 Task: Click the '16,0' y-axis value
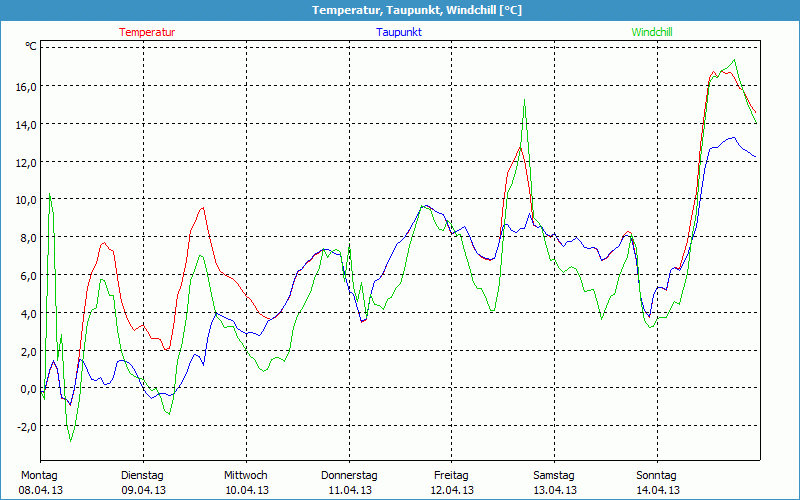(x=26, y=86)
